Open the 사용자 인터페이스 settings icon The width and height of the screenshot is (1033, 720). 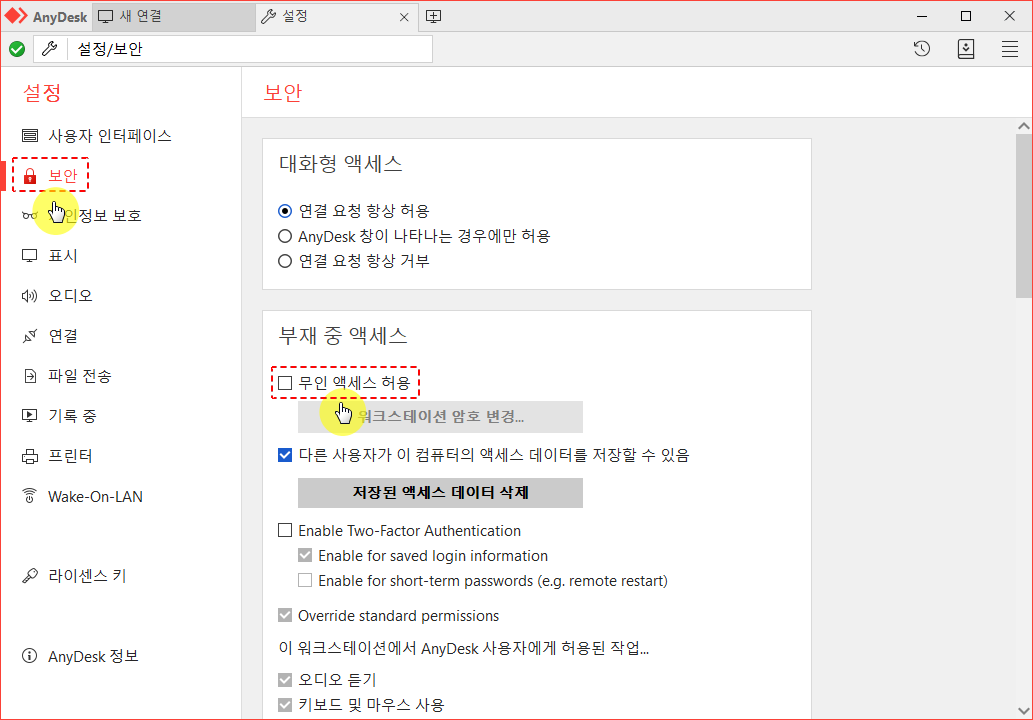point(30,136)
